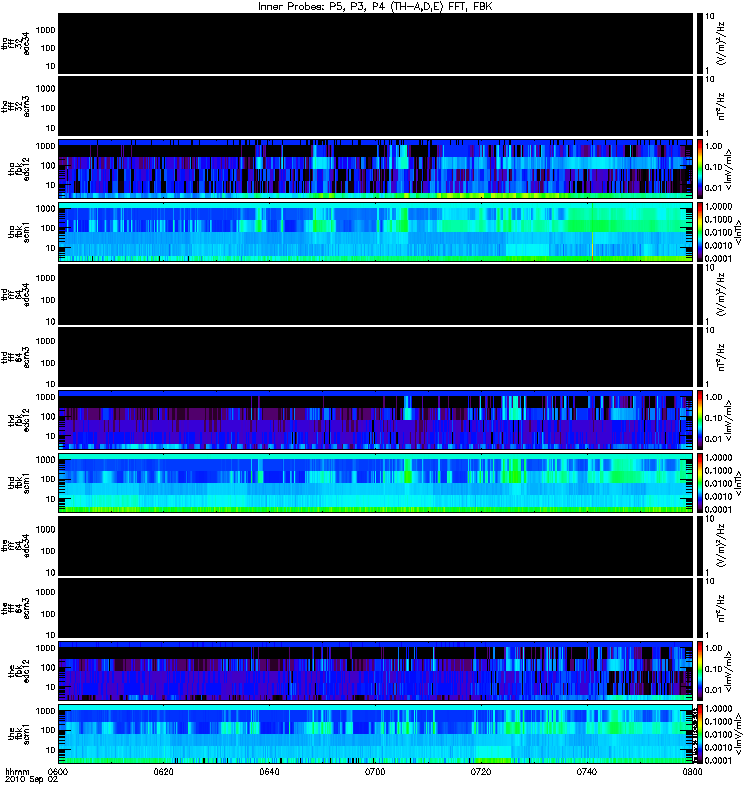
Task: Click the 'thd fbk edc12' y-axis label
Action: point(19,420)
